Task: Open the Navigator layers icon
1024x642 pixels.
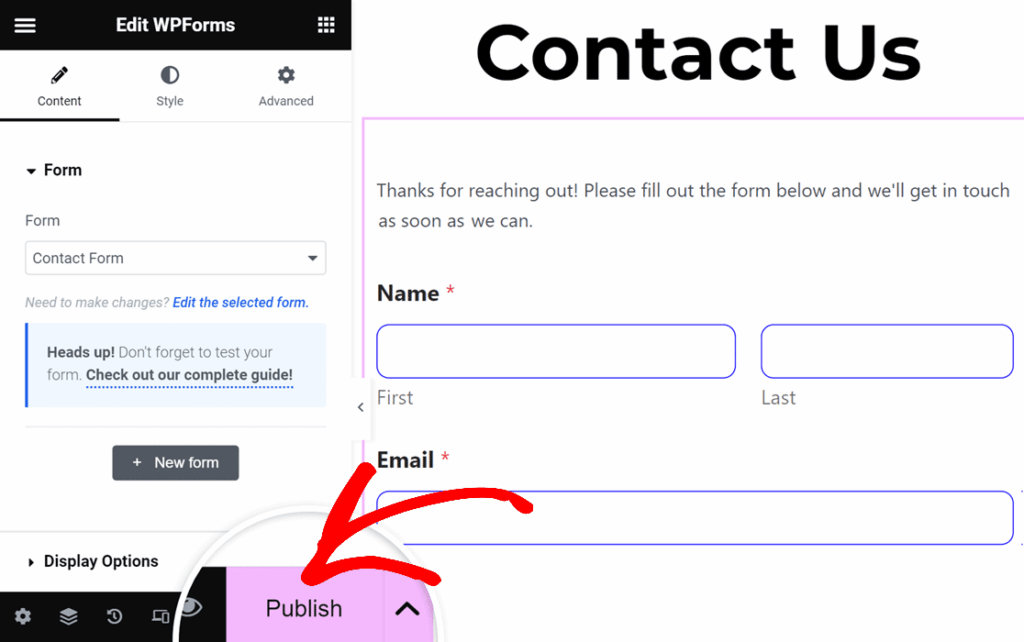Action: [x=67, y=617]
